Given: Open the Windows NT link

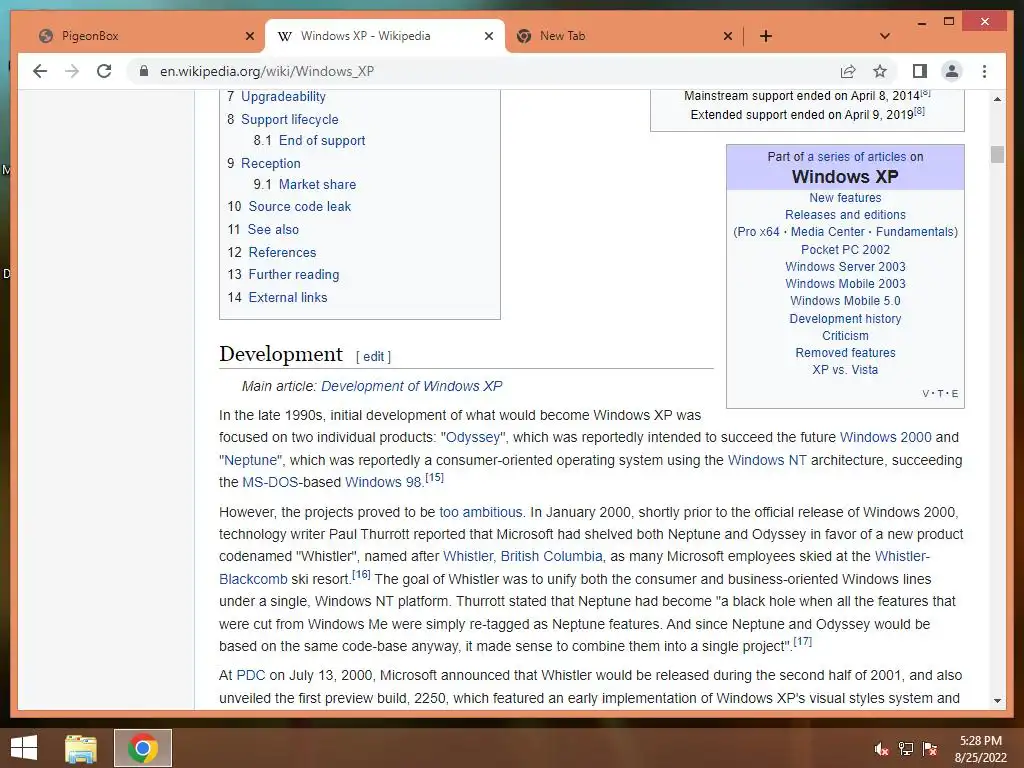Looking at the screenshot, I should point(767,460).
